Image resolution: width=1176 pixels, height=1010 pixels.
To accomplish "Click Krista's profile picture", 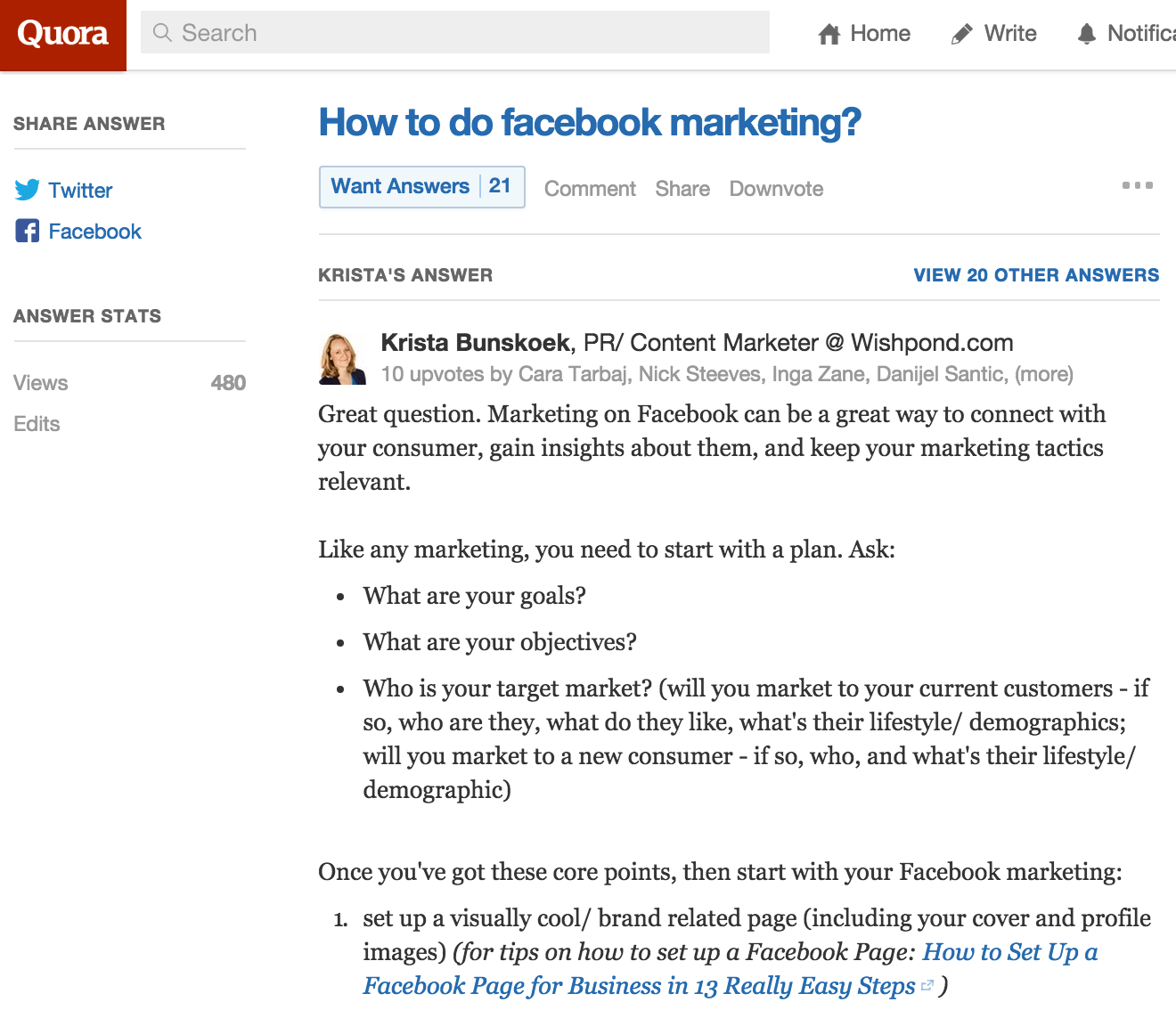I will pyautogui.click(x=343, y=357).
